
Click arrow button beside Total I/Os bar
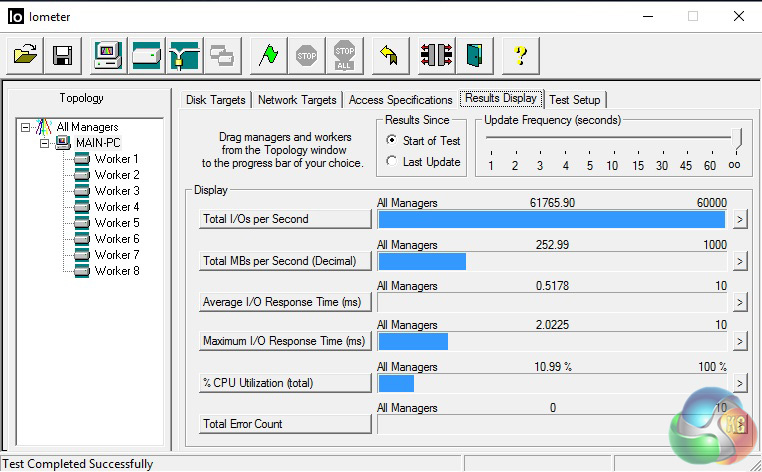(740, 220)
